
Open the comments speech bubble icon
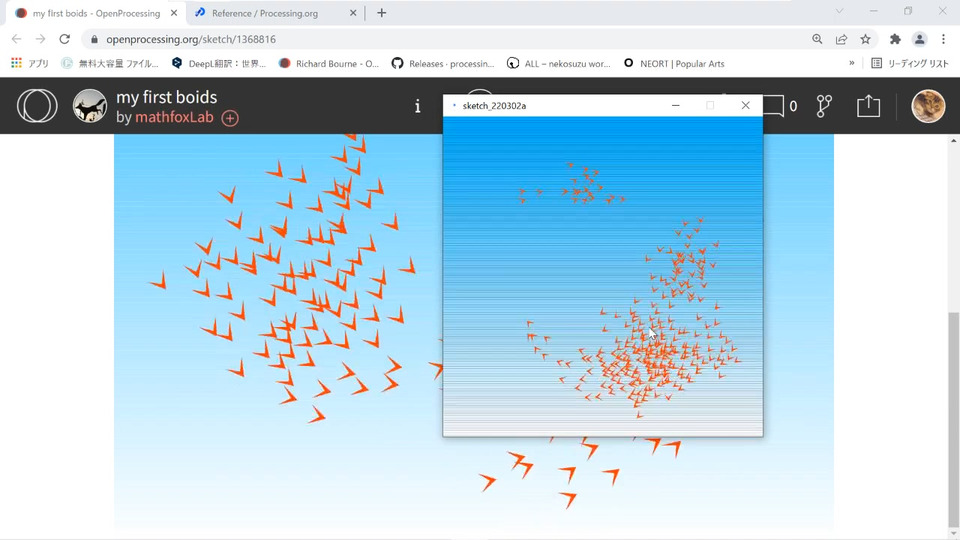click(x=774, y=106)
